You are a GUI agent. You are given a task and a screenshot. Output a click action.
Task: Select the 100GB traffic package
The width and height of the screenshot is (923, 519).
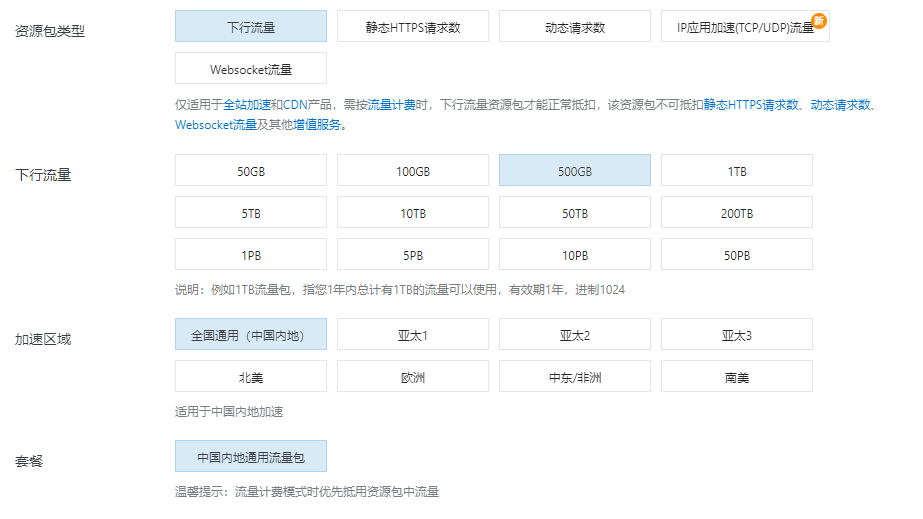pyautogui.click(x=412, y=171)
